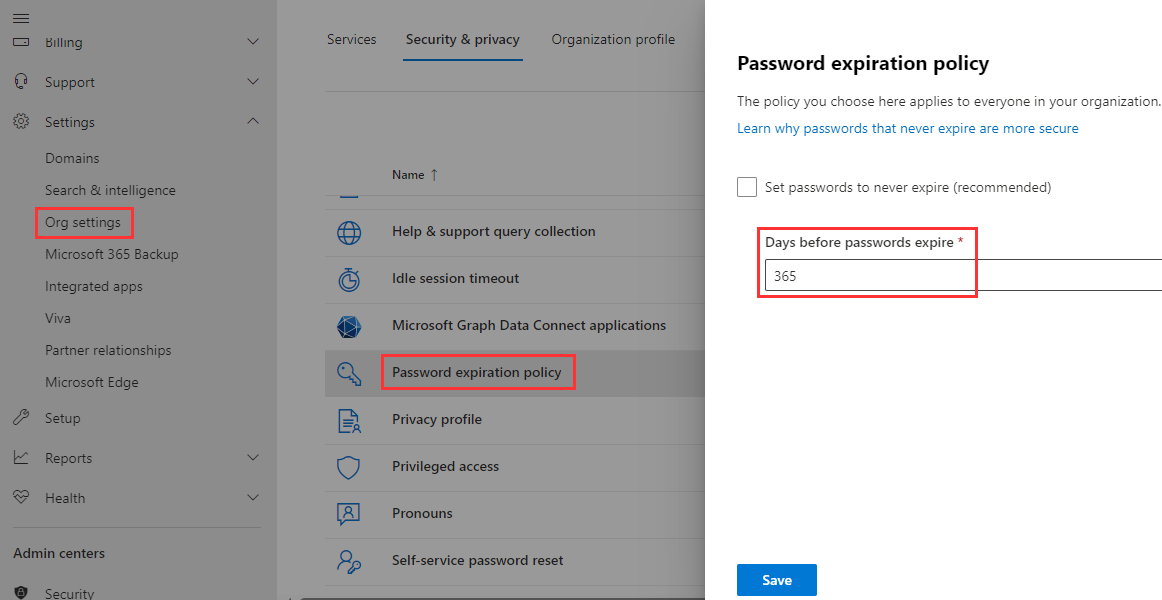The height and width of the screenshot is (600, 1162).
Task: Click the Save button
Action: (x=776, y=579)
